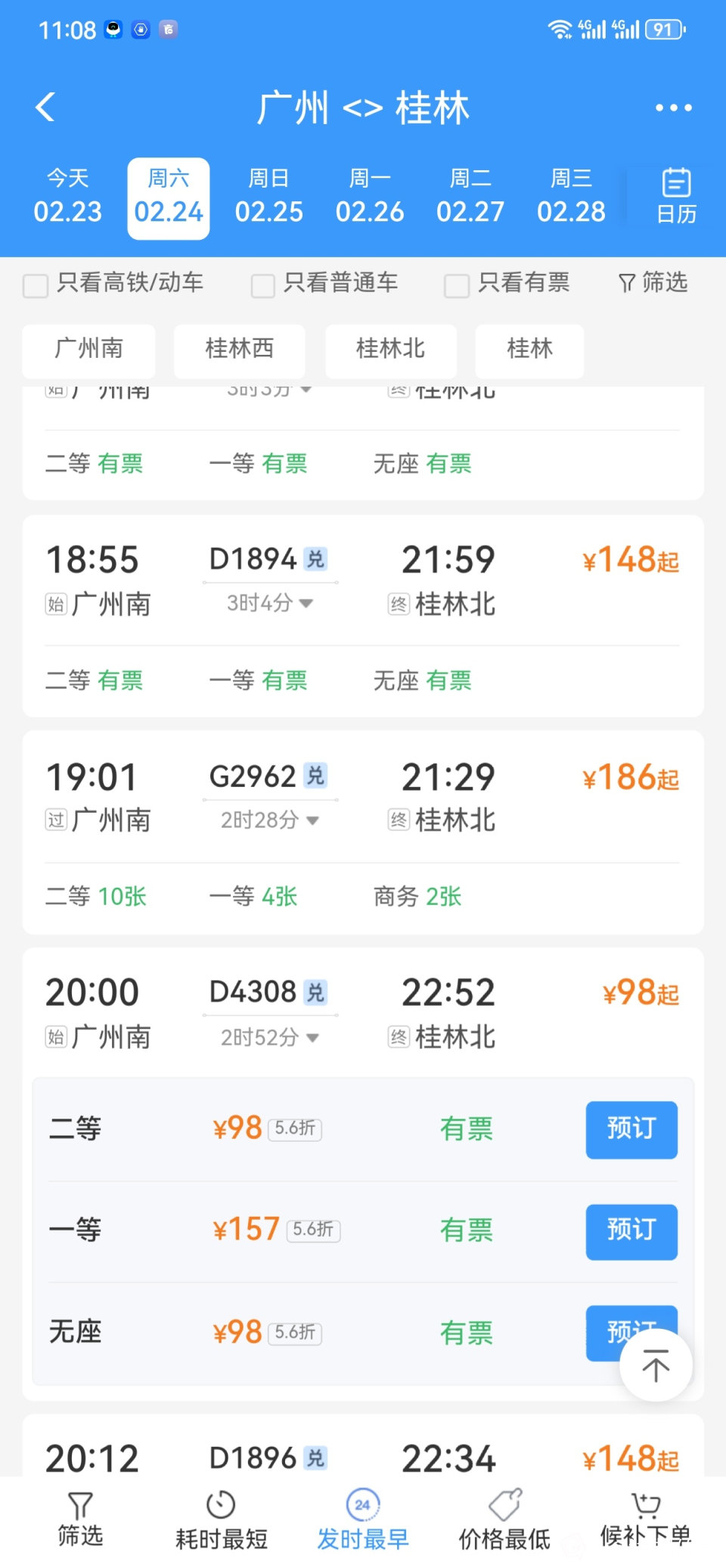The width and height of the screenshot is (726, 1568).
Task: Open the three-dot more options menu
Action: point(673,107)
